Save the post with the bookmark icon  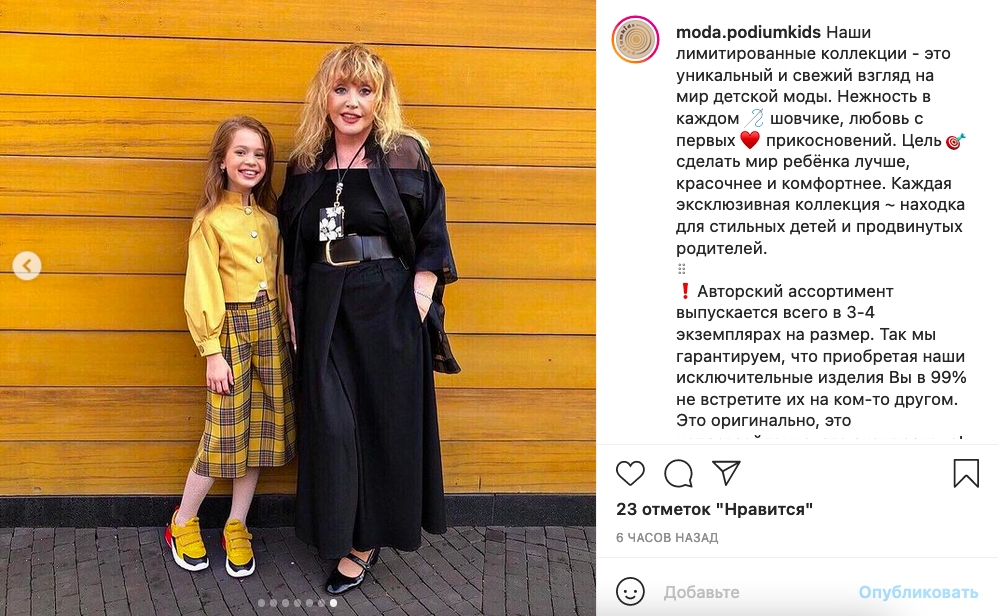pyautogui.click(x=966, y=473)
